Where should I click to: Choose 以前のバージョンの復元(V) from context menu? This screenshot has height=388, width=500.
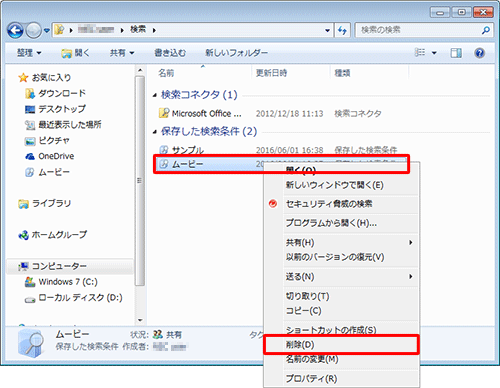[x=335, y=257]
